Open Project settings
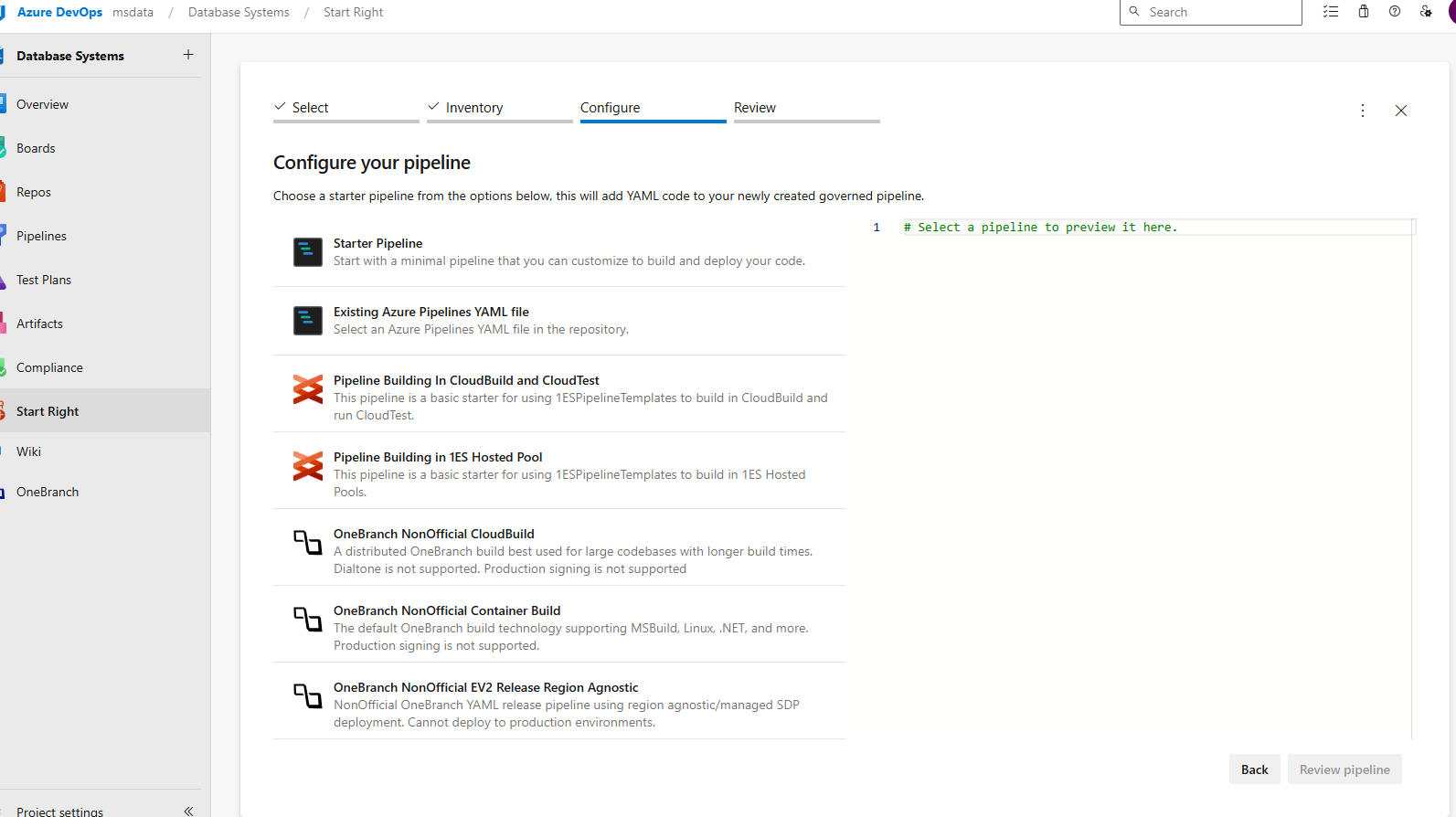 tap(59, 811)
